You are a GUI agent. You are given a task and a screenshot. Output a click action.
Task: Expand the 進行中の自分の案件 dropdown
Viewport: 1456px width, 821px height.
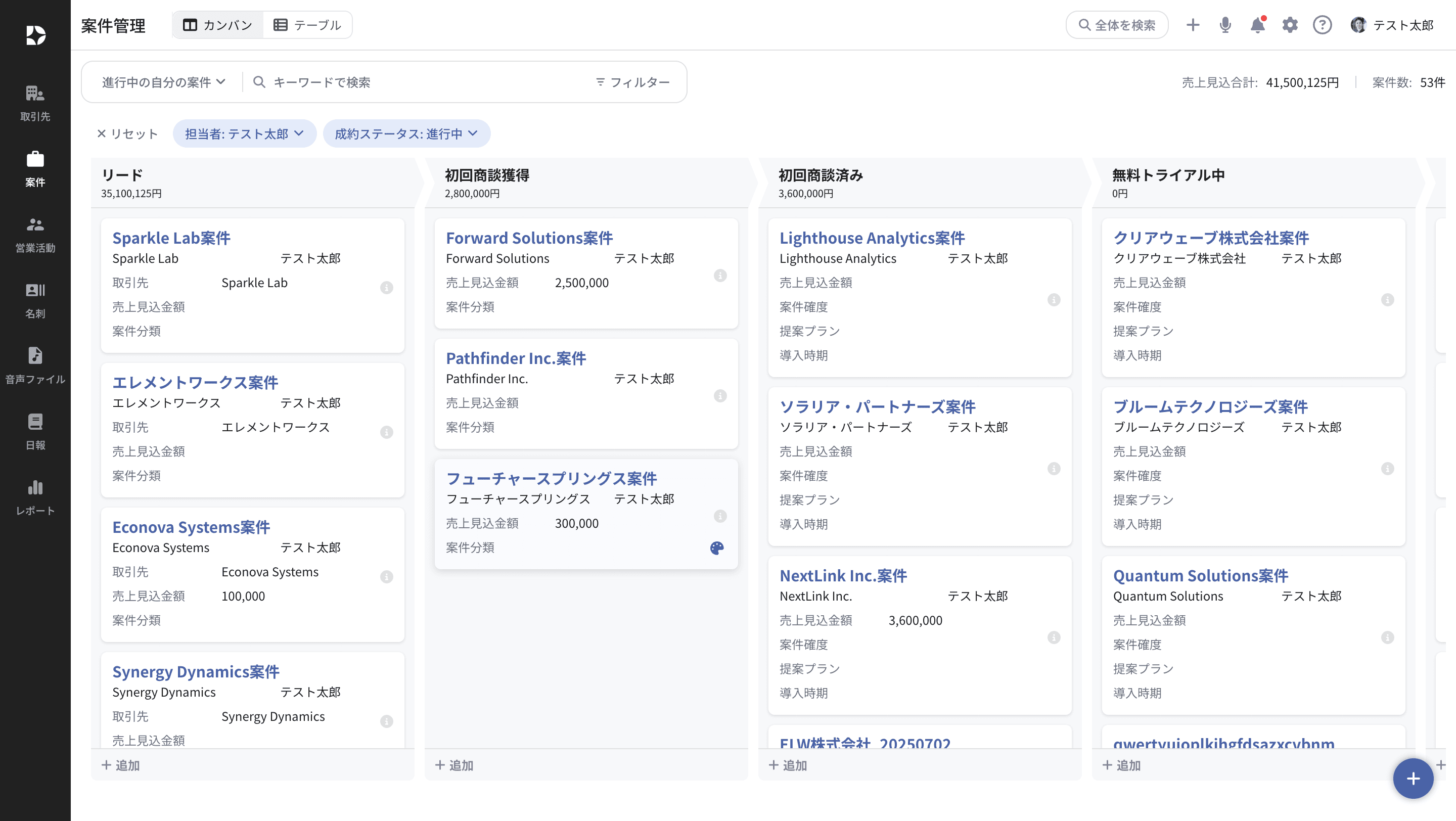(x=163, y=82)
